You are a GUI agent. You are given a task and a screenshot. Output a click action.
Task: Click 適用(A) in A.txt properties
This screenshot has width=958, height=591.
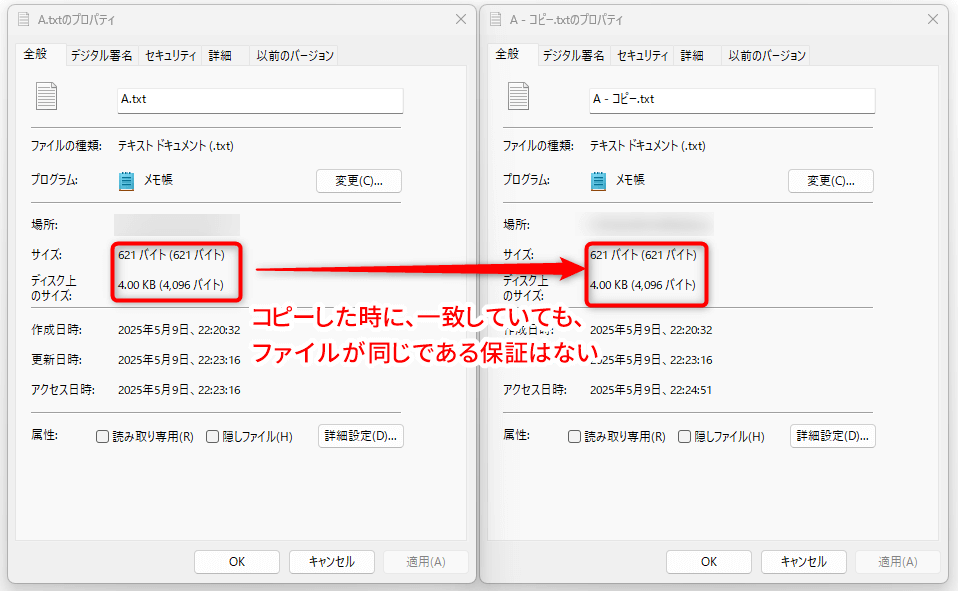pos(426,562)
